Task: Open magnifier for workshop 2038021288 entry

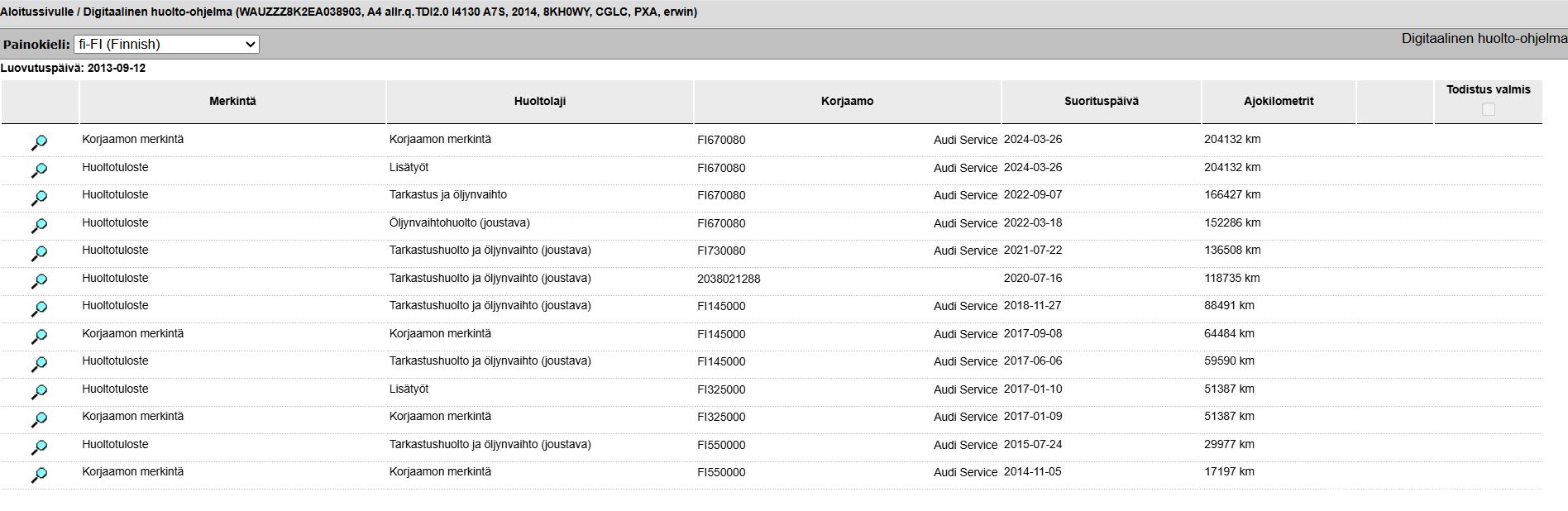Action: (39, 281)
